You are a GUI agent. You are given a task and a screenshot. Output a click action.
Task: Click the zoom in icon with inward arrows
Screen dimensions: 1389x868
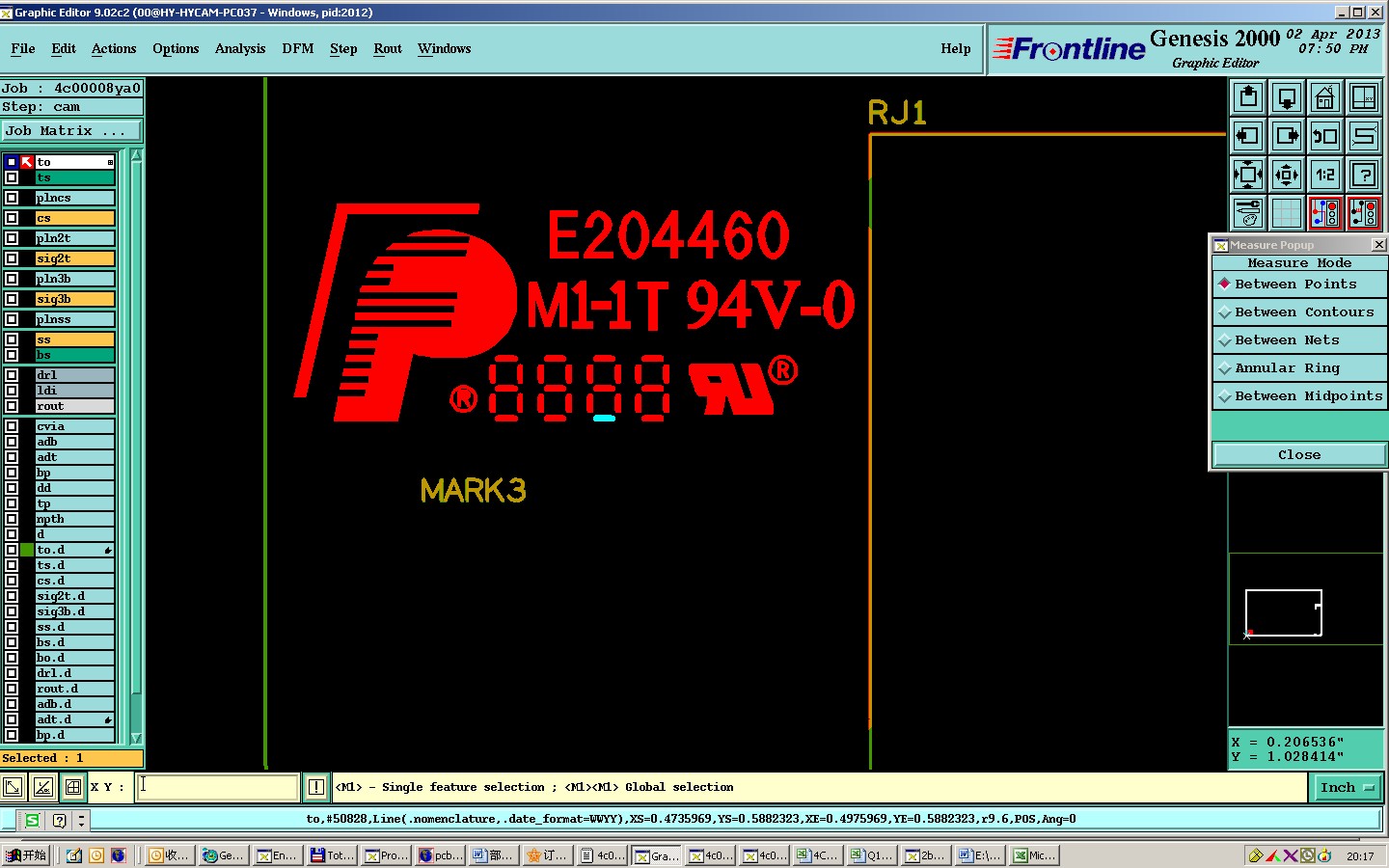click(x=1248, y=175)
